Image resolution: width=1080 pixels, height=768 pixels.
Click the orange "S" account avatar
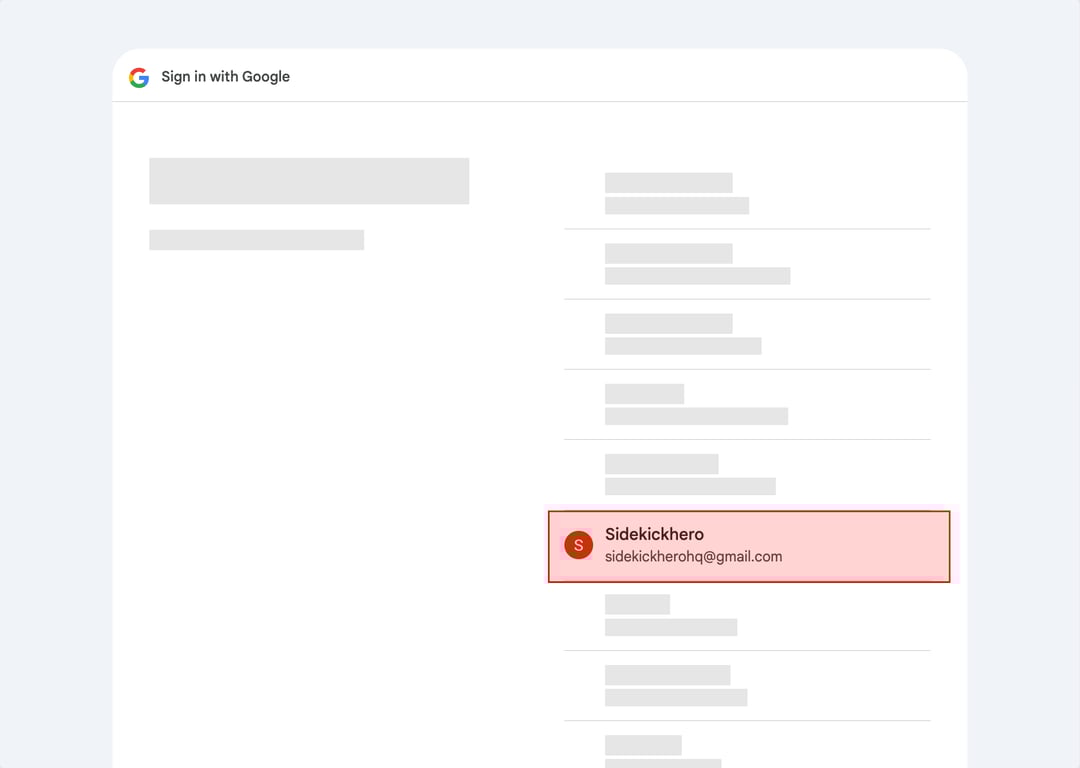[x=578, y=545]
